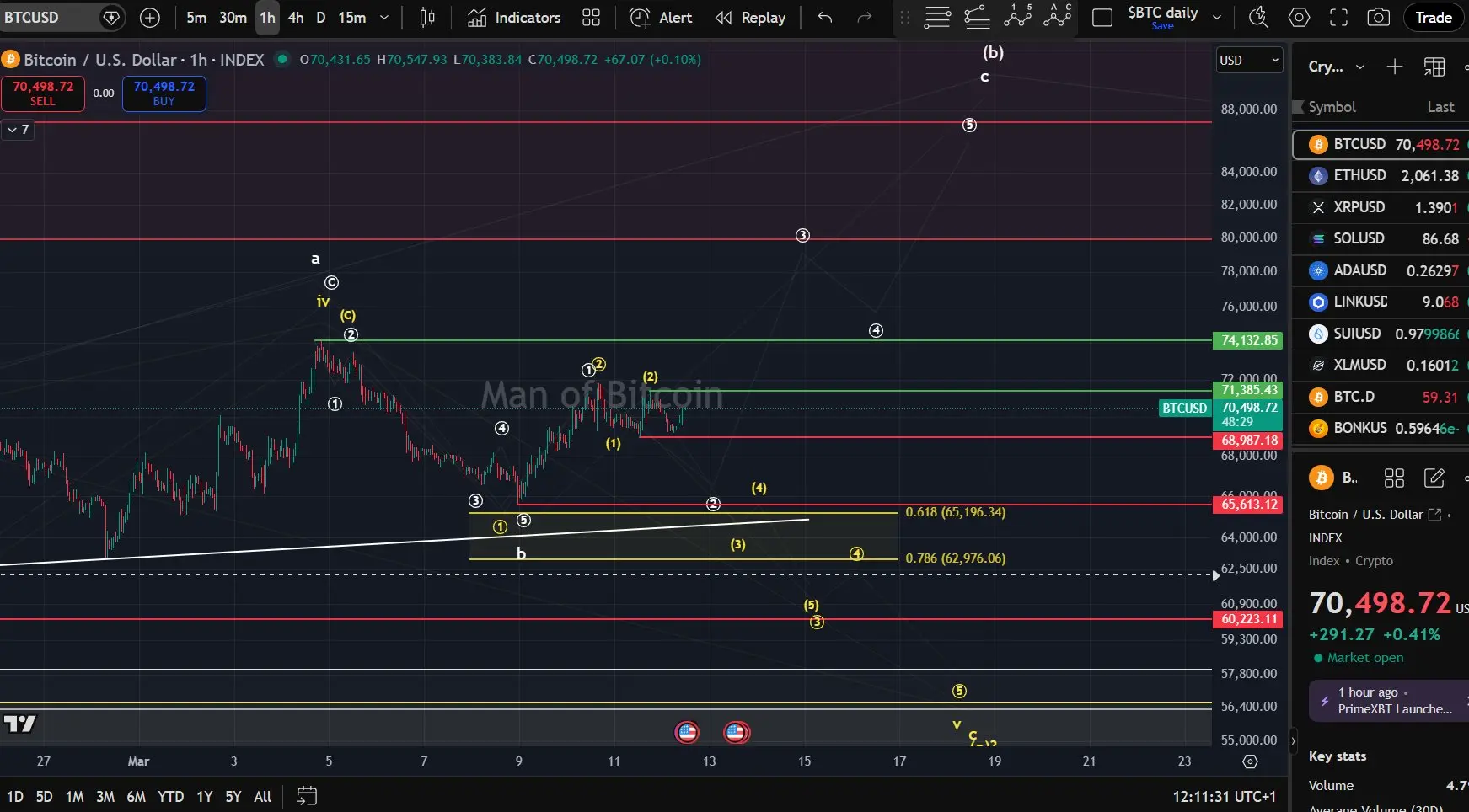Click the first US economic event flag
Viewport: 1469px width, 812px height.
pos(688,732)
